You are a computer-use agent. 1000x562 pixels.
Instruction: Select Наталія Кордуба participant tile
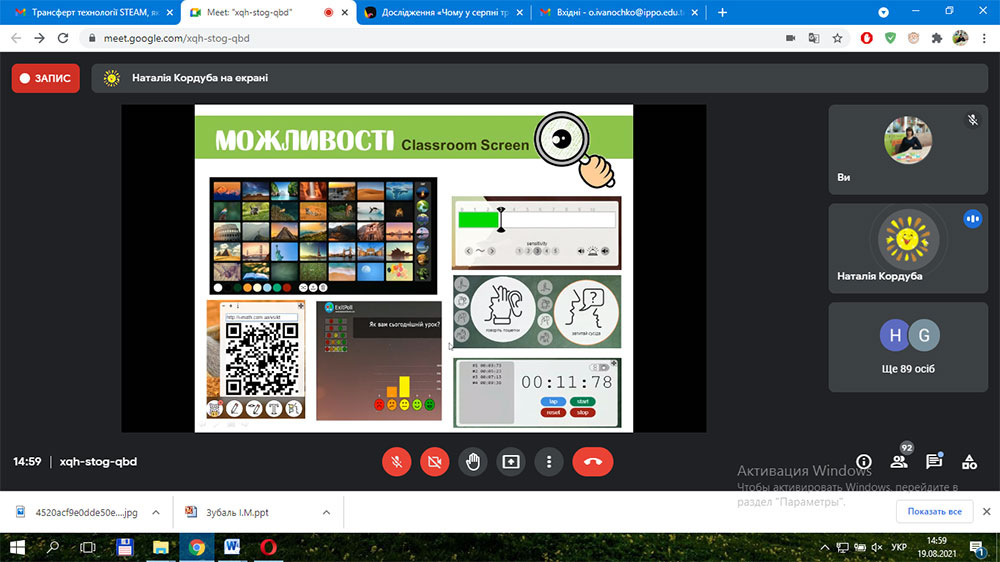pyautogui.click(x=908, y=249)
